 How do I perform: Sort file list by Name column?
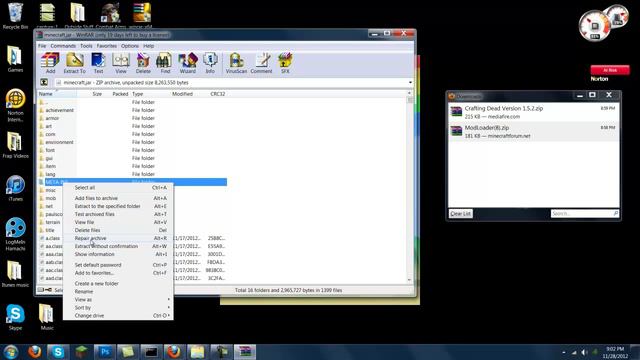(x=57, y=94)
